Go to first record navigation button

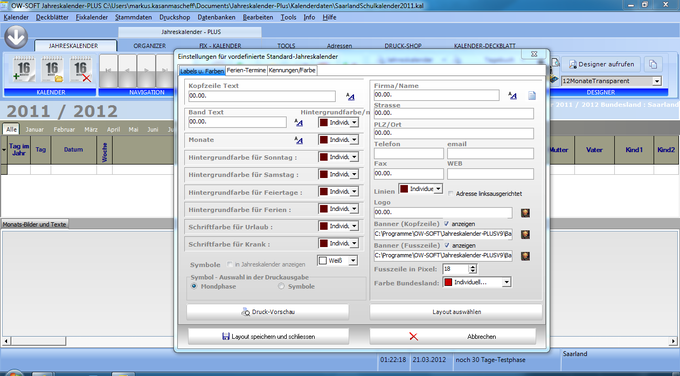(x=108, y=70)
